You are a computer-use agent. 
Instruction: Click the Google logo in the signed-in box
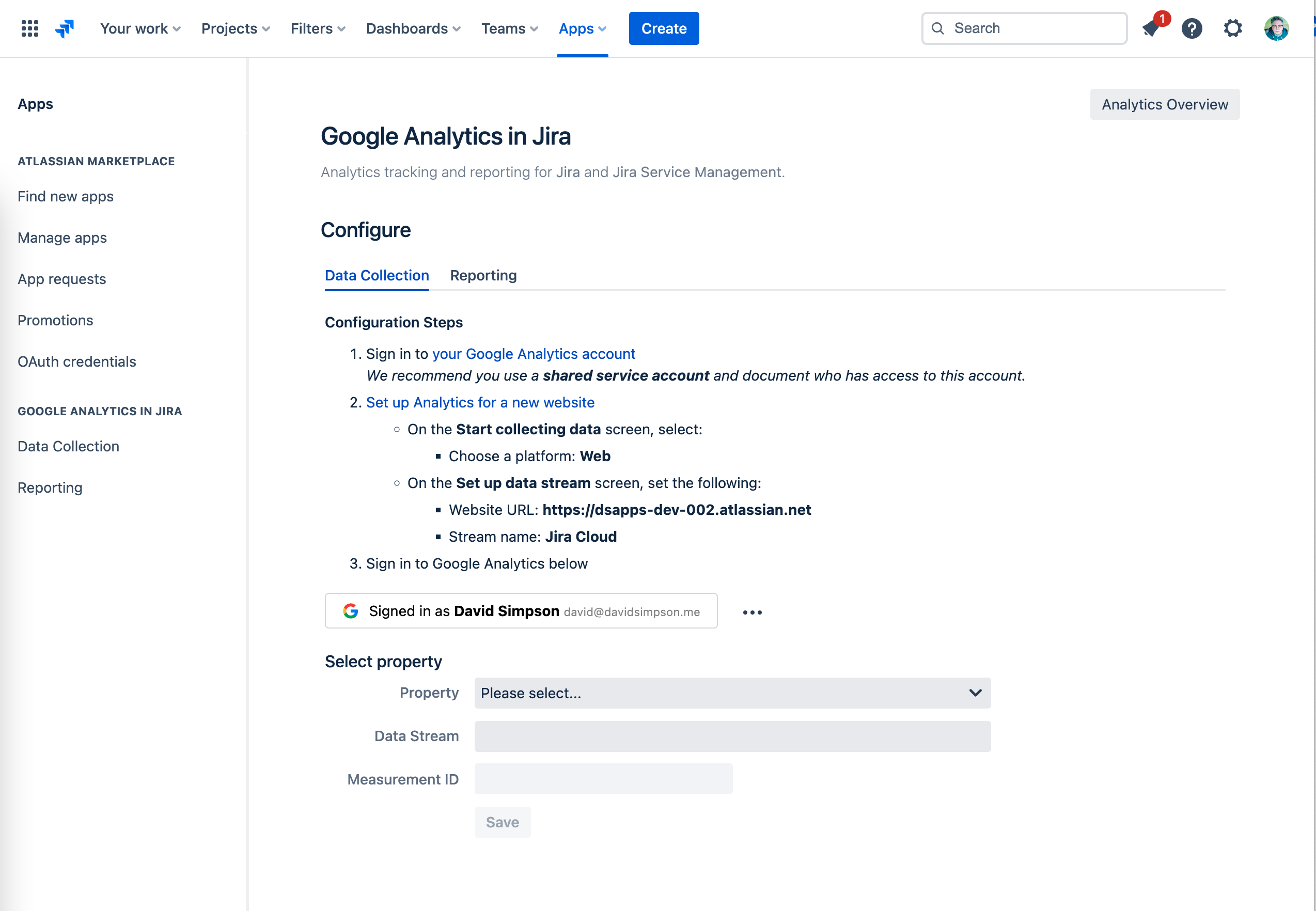point(350,611)
